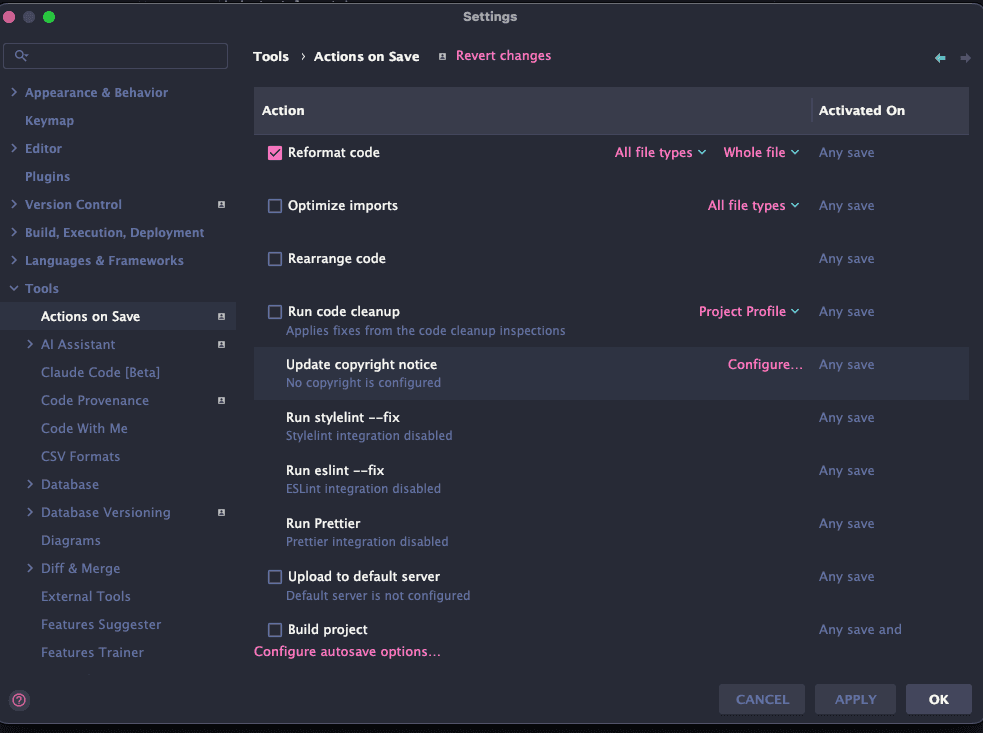This screenshot has height=733, width=983.
Task: Open the Project Profile dropdown
Action: (749, 312)
